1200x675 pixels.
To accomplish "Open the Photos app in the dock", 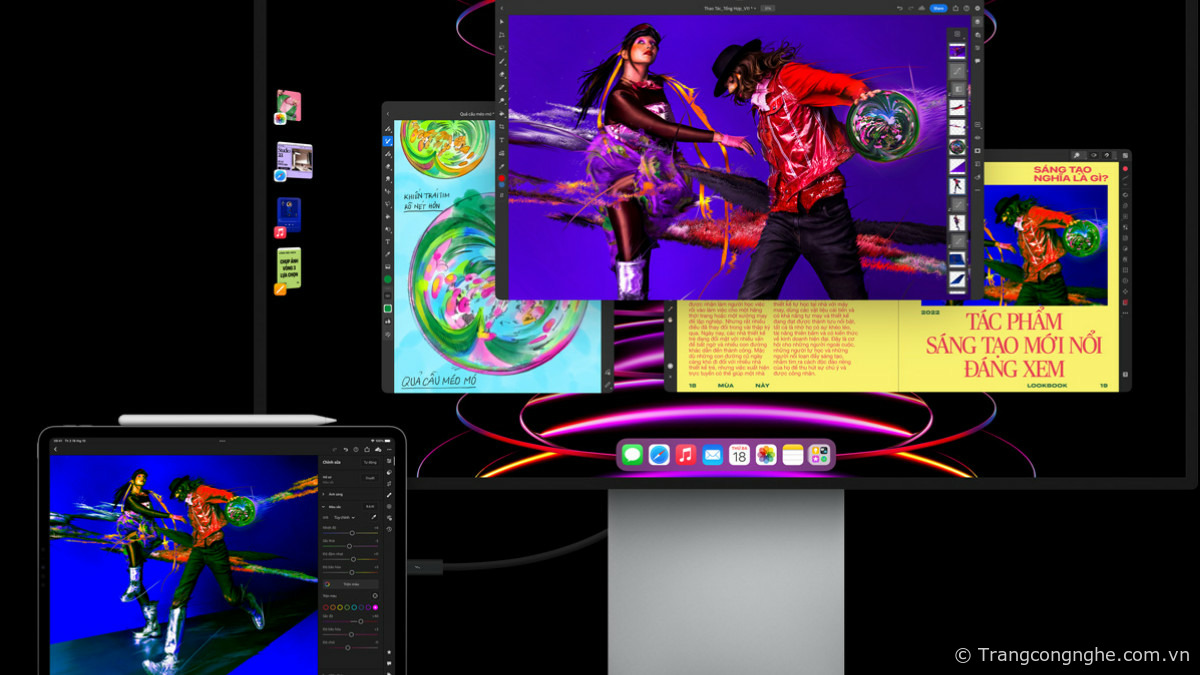I will 766,456.
